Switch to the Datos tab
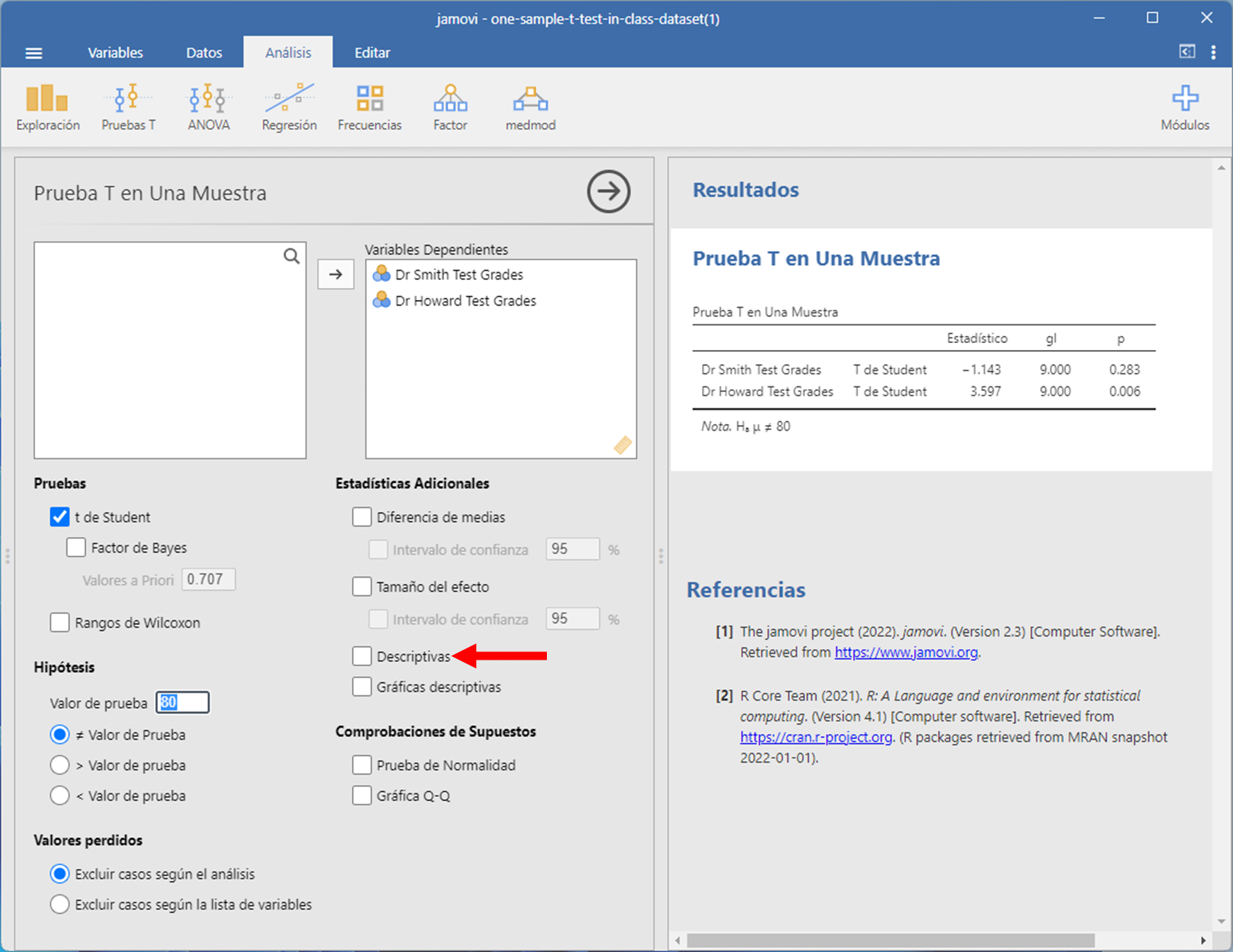Screen dimensions: 1233x952 (204, 53)
